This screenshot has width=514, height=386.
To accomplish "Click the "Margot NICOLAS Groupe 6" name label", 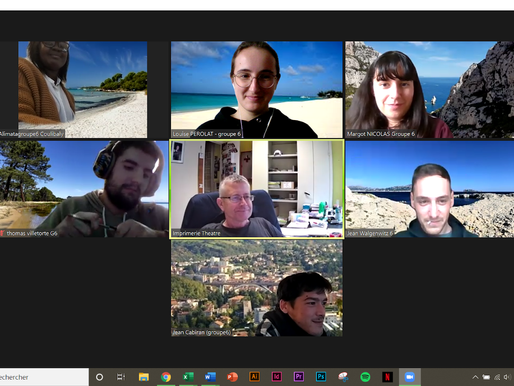I will click(381, 134).
